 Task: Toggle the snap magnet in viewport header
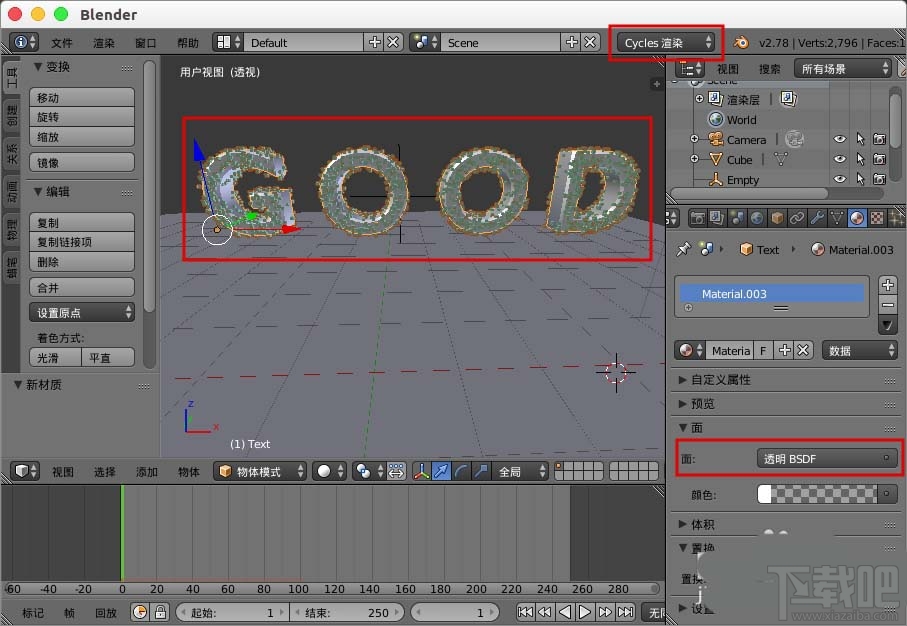point(441,471)
